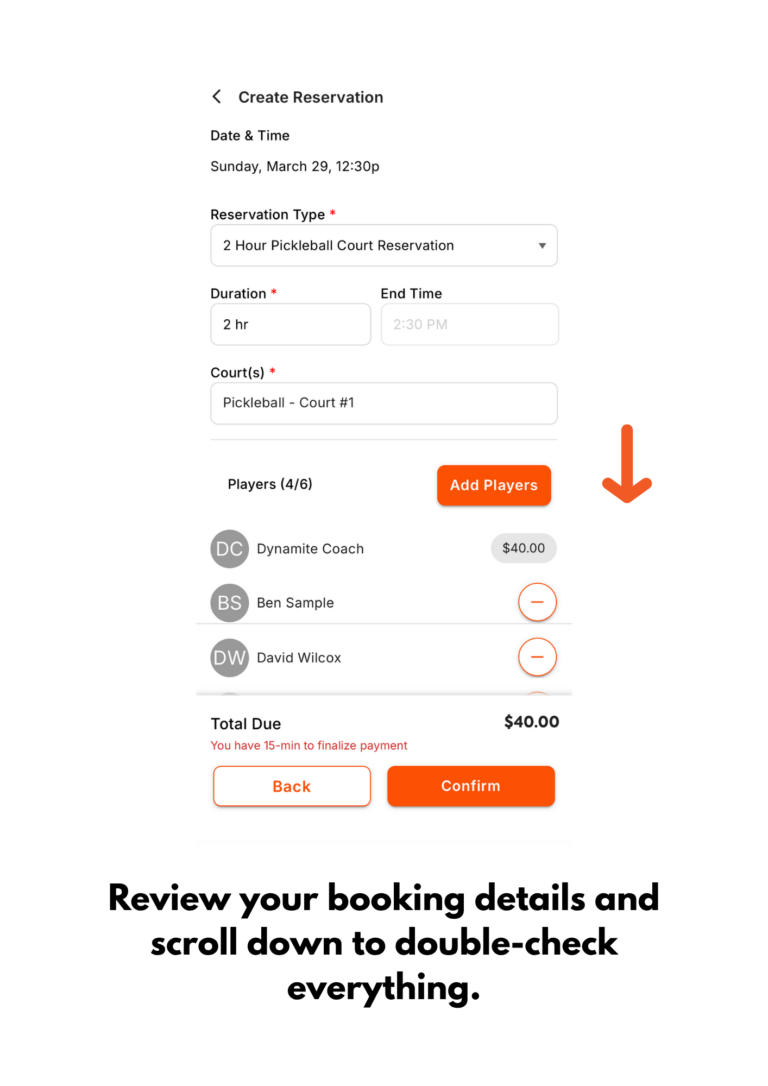Screen dimensions: 768x1086
Task: Click the Players (4/6) heading
Action: [x=270, y=485]
